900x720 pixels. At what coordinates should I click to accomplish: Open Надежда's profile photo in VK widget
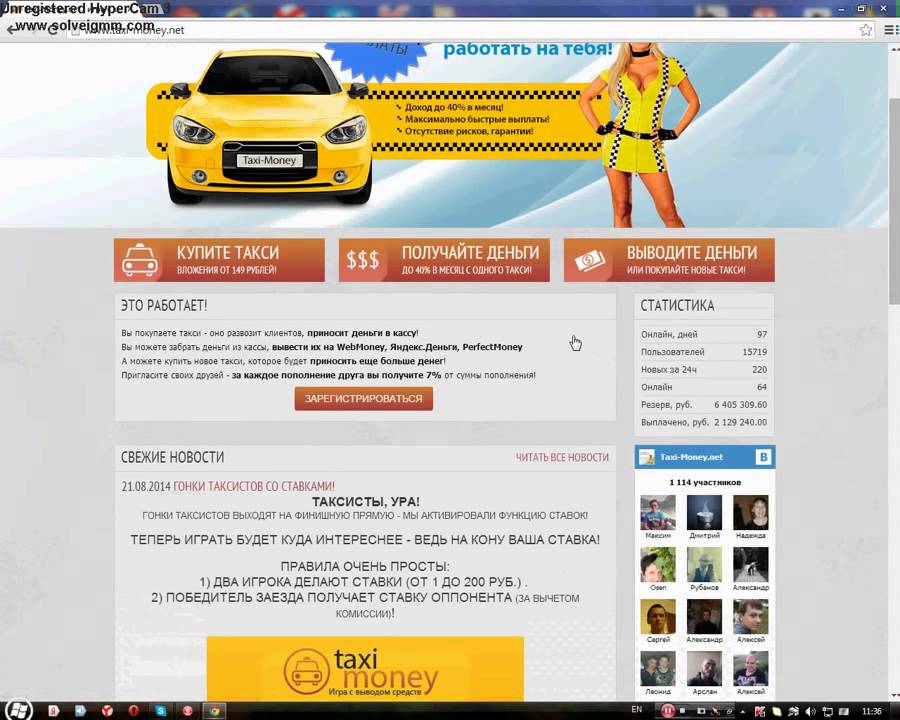750,513
